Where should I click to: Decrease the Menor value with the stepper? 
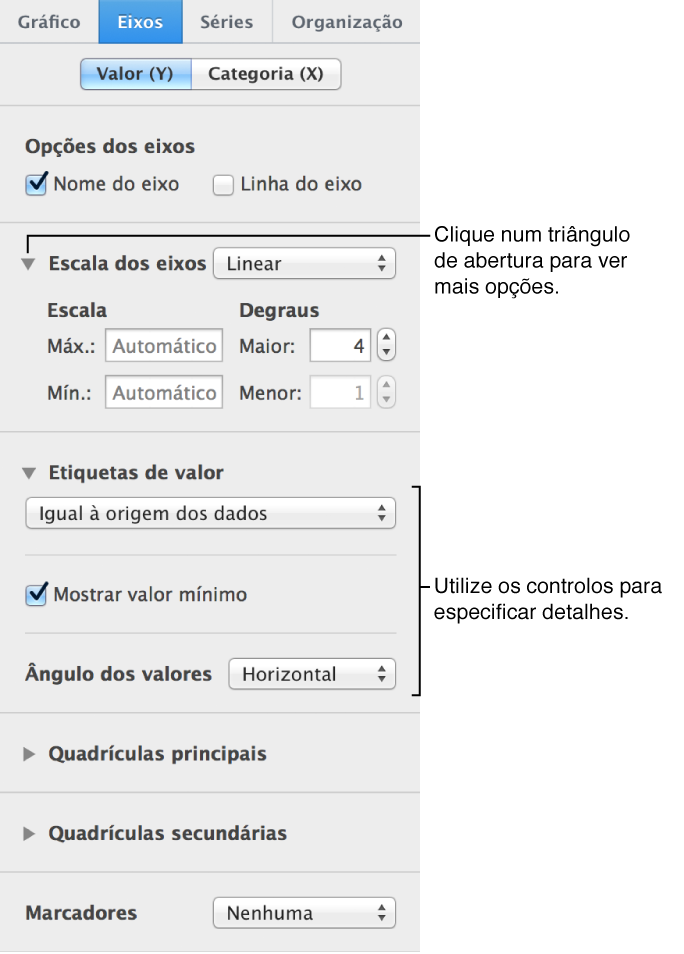click(x=387, y=397)
